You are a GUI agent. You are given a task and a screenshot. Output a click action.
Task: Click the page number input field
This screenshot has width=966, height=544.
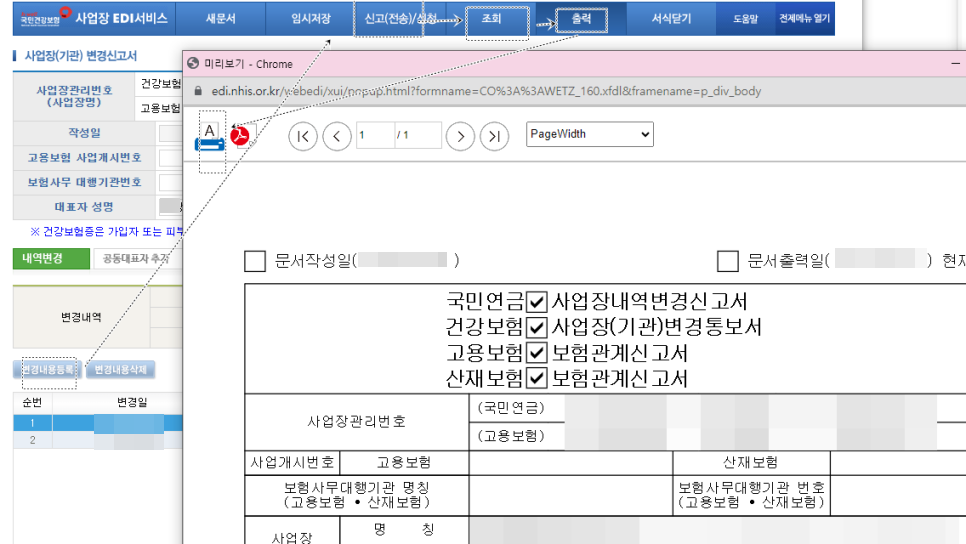coord(375,135)
